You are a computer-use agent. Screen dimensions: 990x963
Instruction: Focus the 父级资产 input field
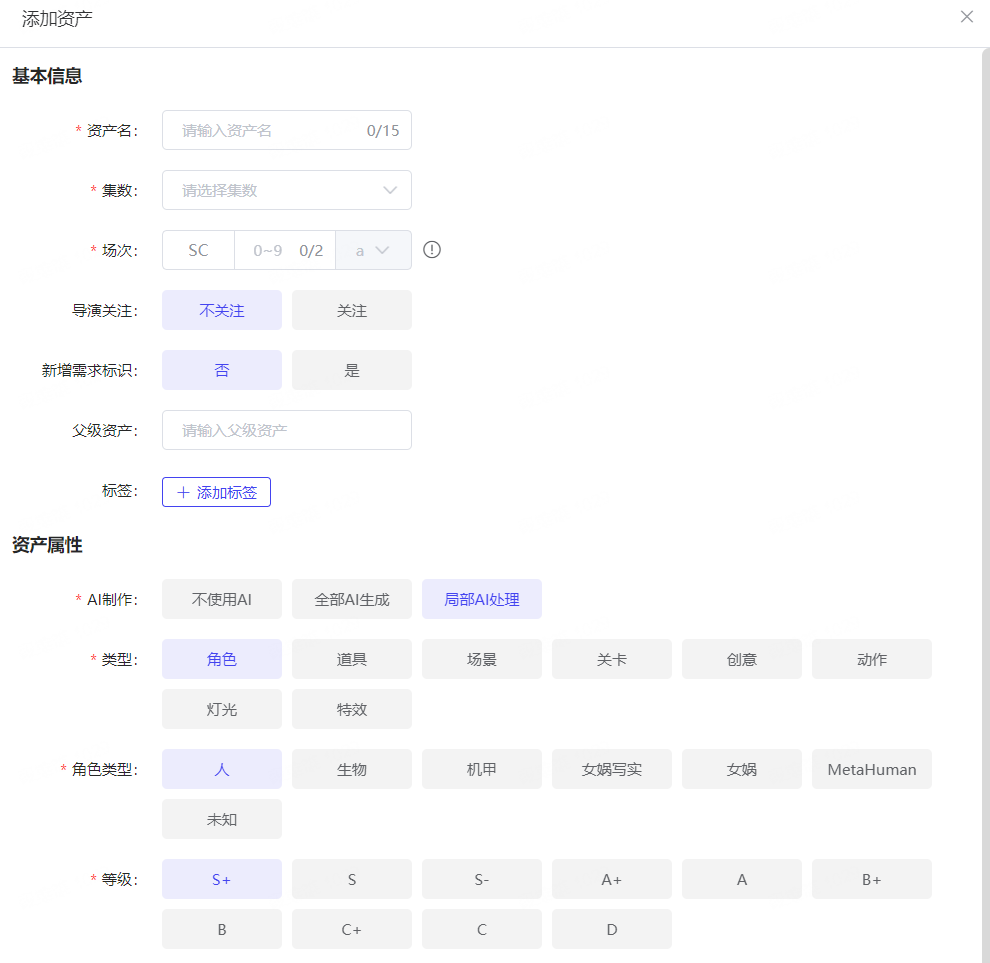[287, 430]
